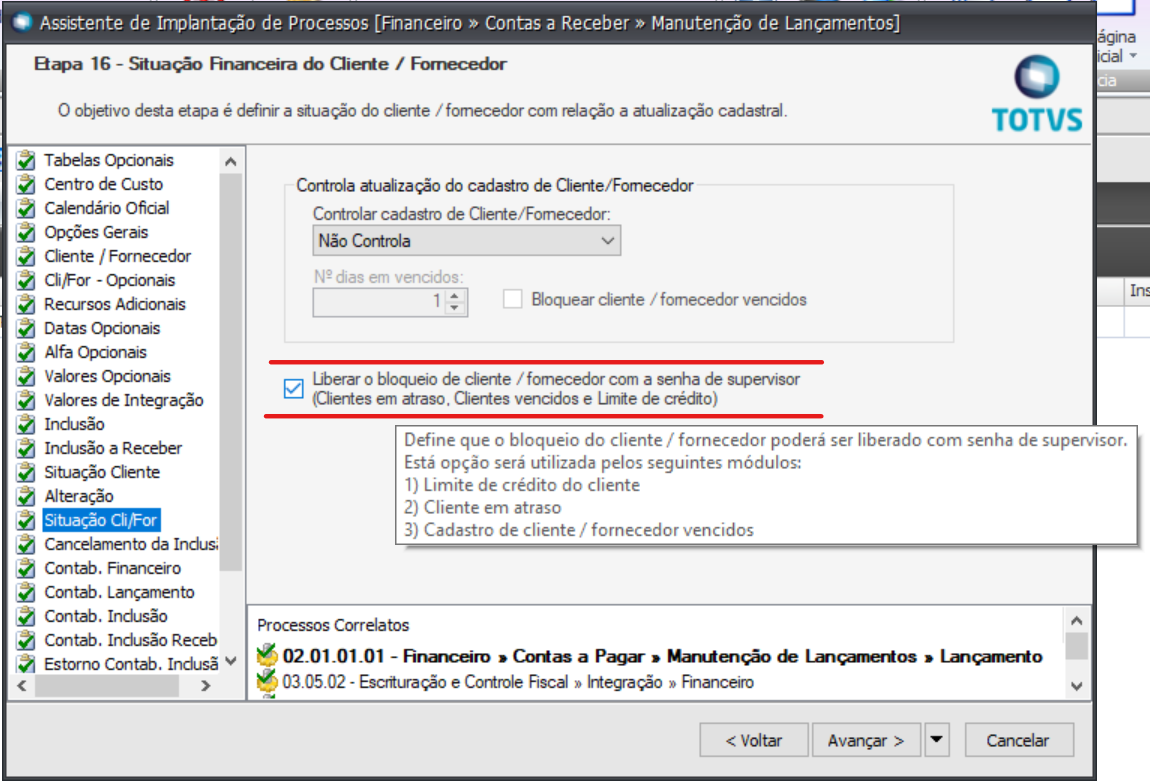Click the Cancelar button
The height and width of the screenshot is (783, 1150).
pyautogui.click(x=1019, y=740)
